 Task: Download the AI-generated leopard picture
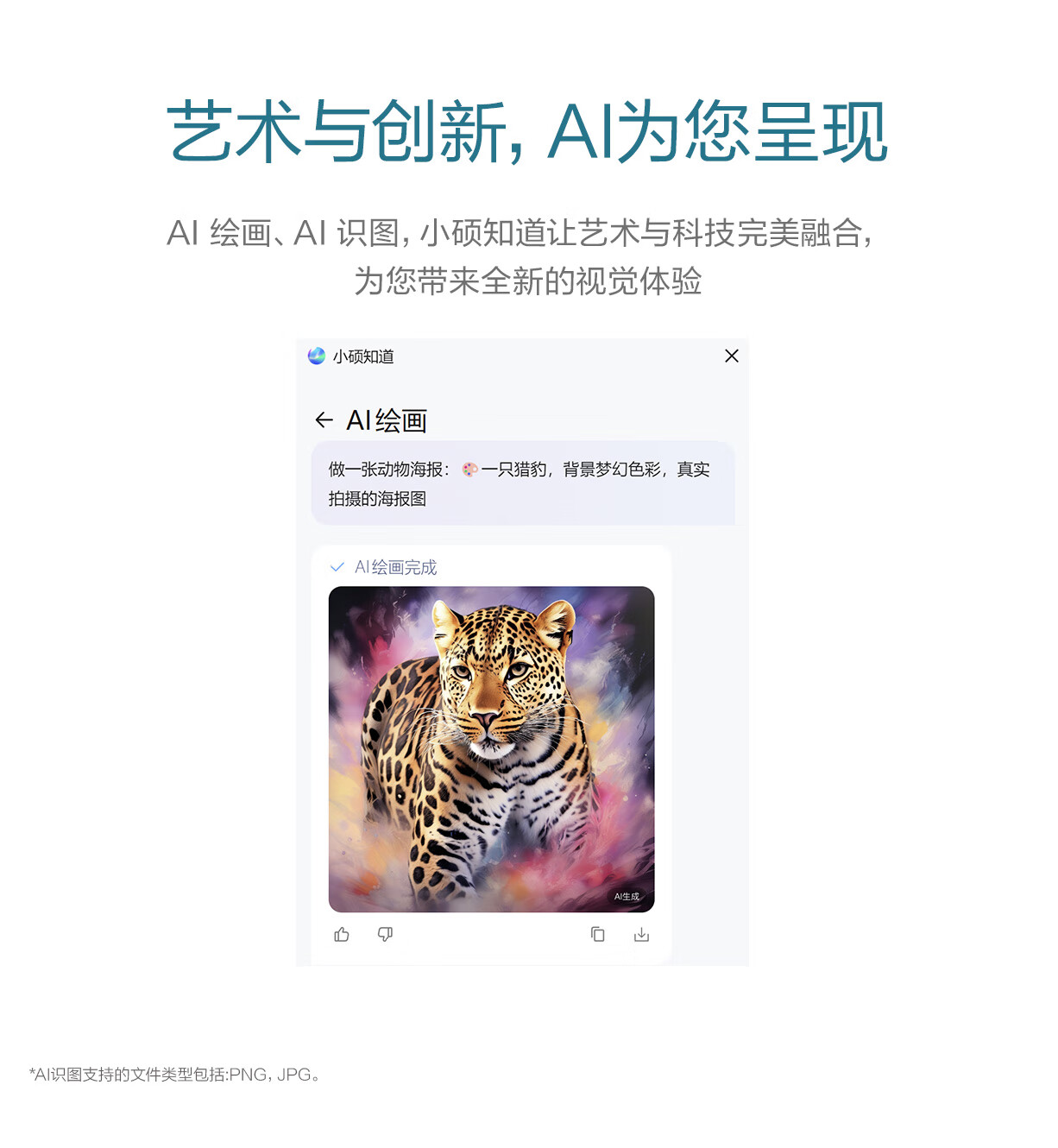(641, 934)
